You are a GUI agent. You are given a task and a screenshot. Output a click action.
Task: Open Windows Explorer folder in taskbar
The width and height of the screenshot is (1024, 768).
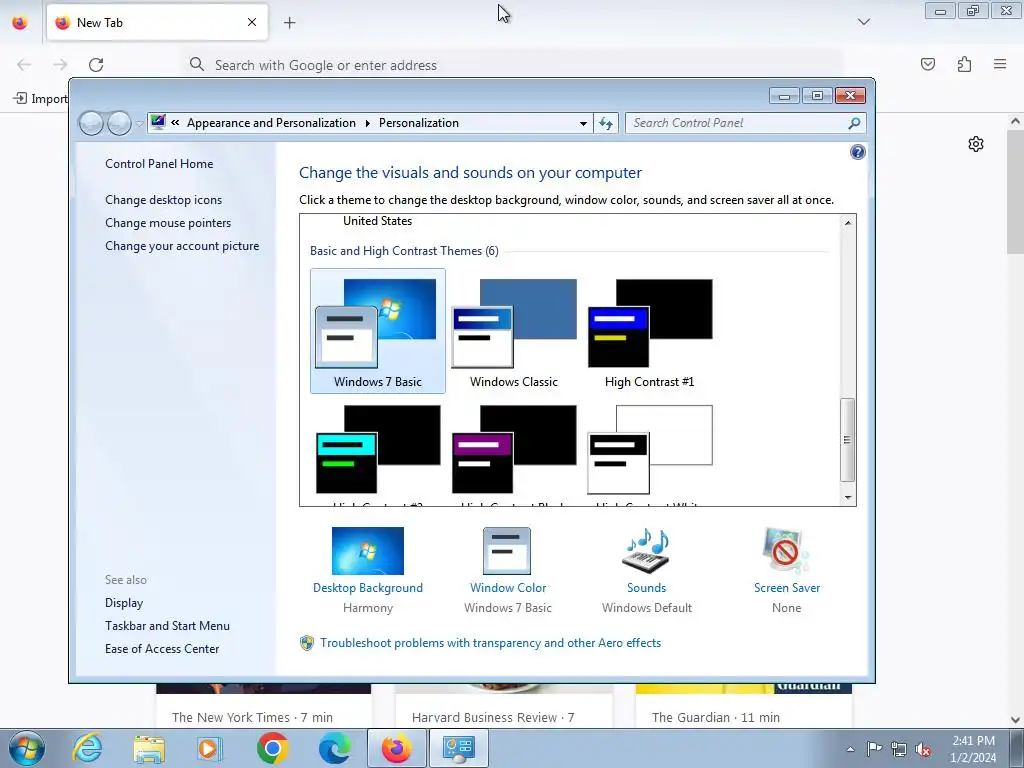[x=149, y=748]
